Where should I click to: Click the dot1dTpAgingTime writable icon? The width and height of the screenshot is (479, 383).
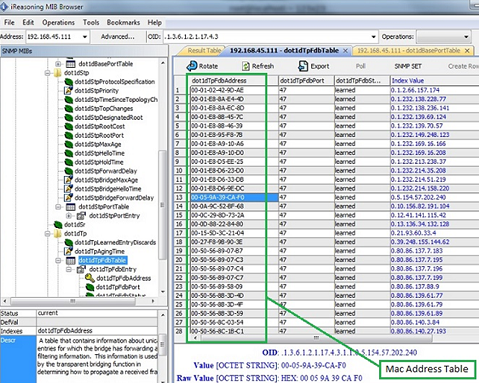click(68, 251)
